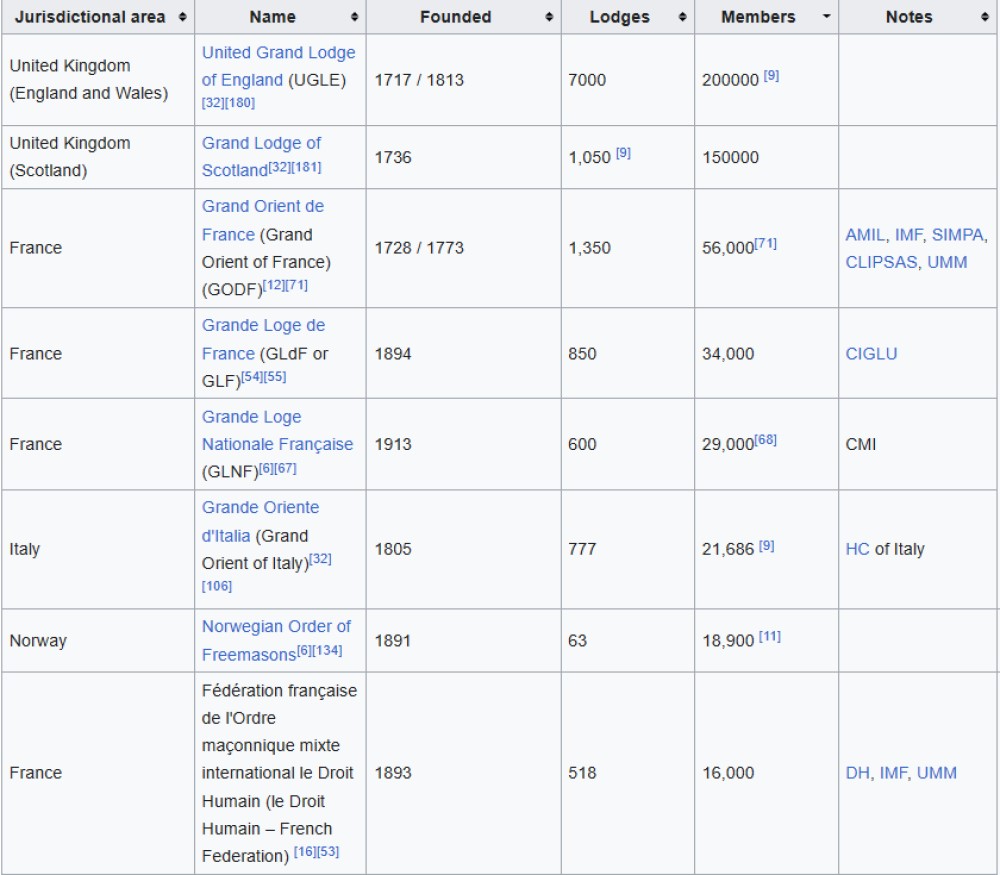1000x875 pixels.
Task: Select the 518 lodges cell
Action: point(628,773)
